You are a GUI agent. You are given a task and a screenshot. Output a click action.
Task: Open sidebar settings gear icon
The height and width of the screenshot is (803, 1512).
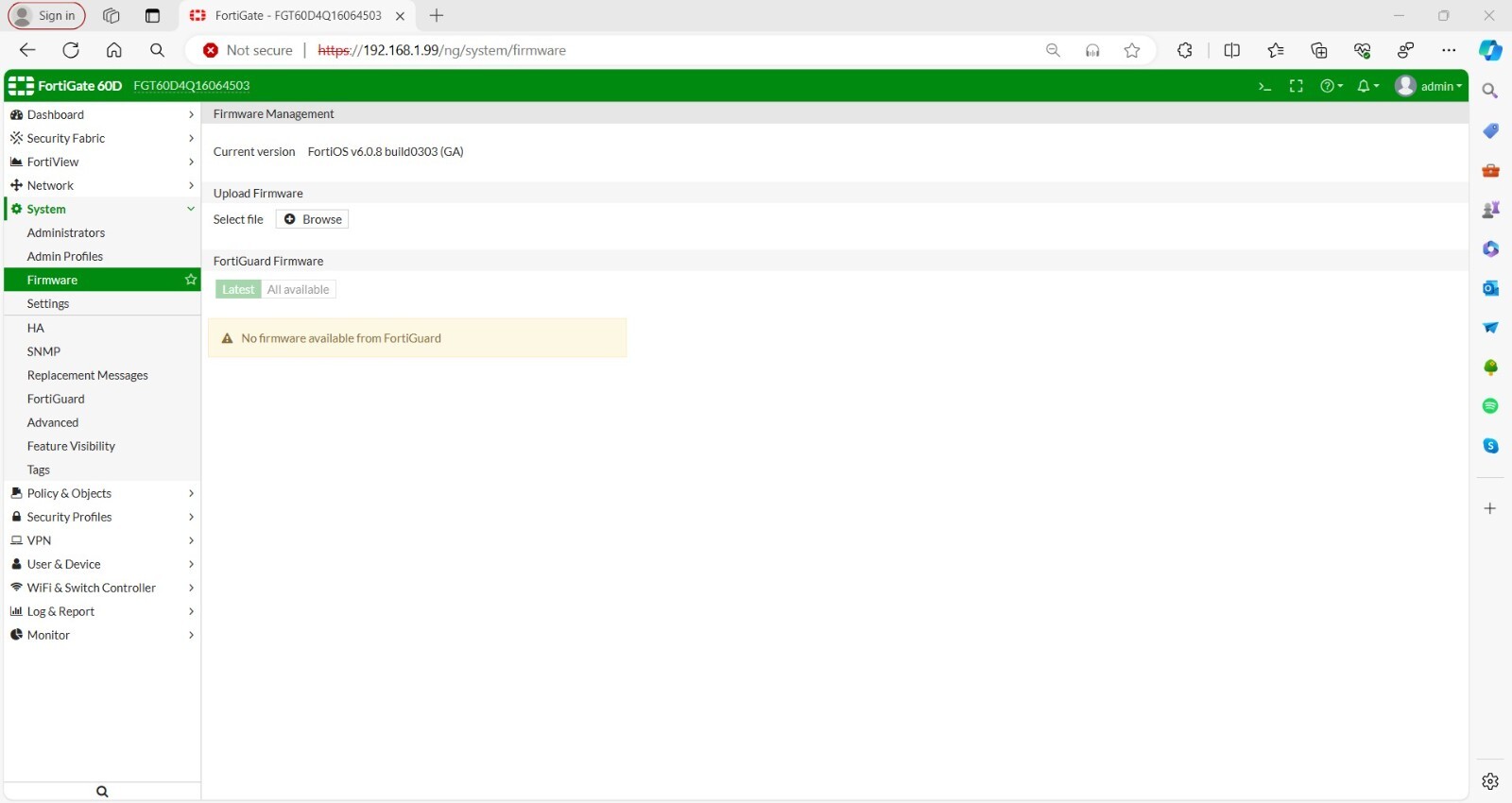tap(1490, 781)
